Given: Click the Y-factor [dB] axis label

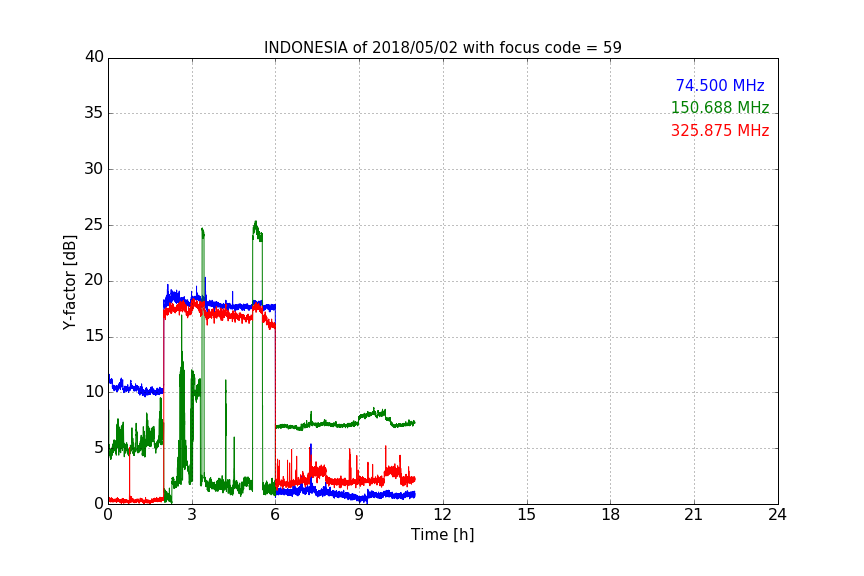Looking at the screenshot, I should coord(69,282).
